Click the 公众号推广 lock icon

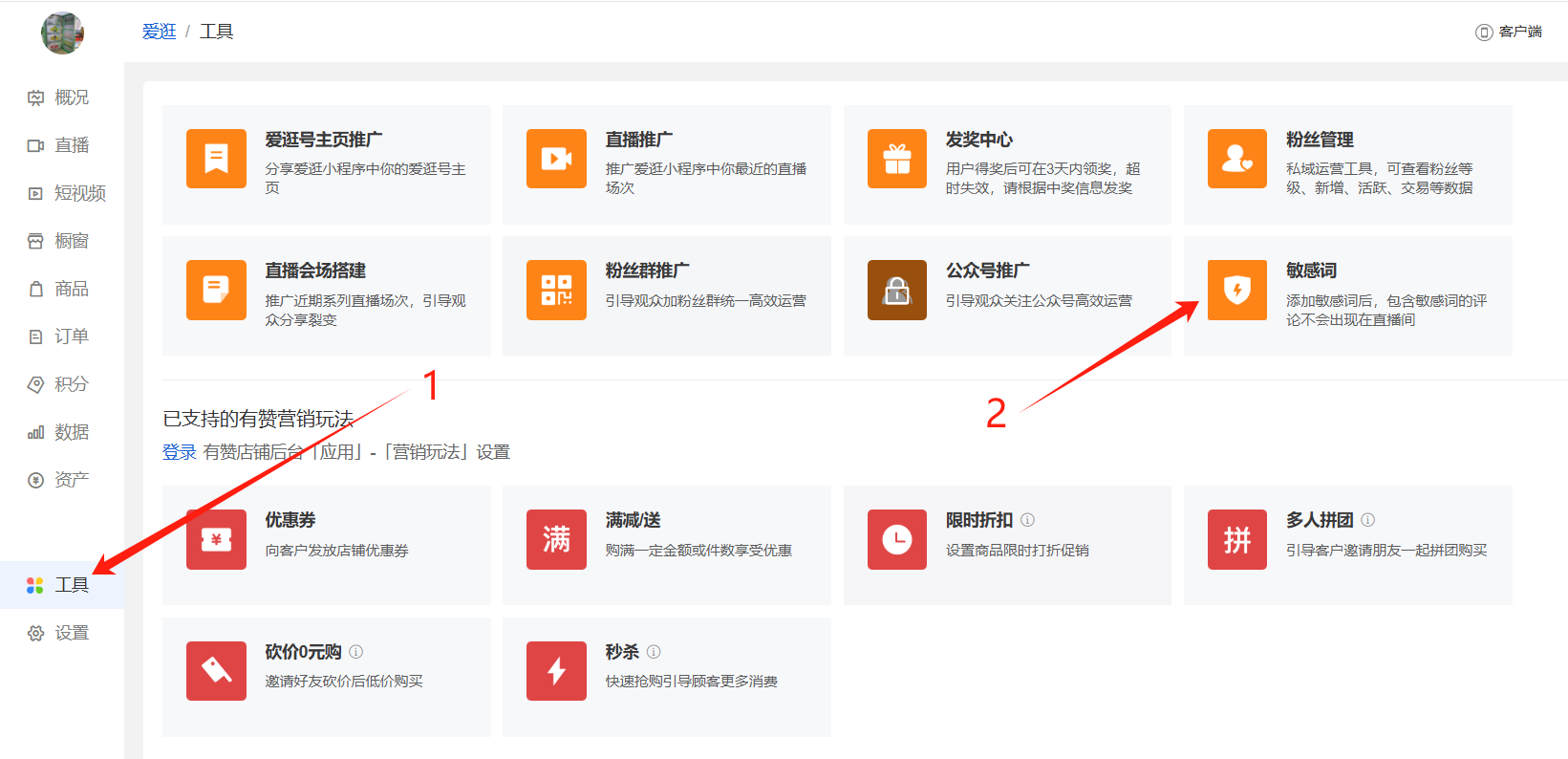(x=897, y=290)
